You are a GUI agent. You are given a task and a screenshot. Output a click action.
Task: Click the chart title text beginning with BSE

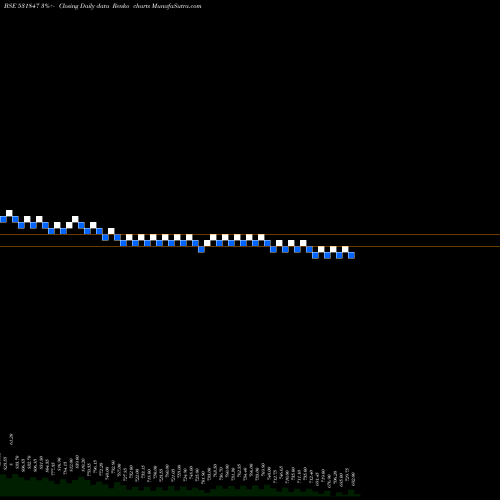tap(103, 6)
